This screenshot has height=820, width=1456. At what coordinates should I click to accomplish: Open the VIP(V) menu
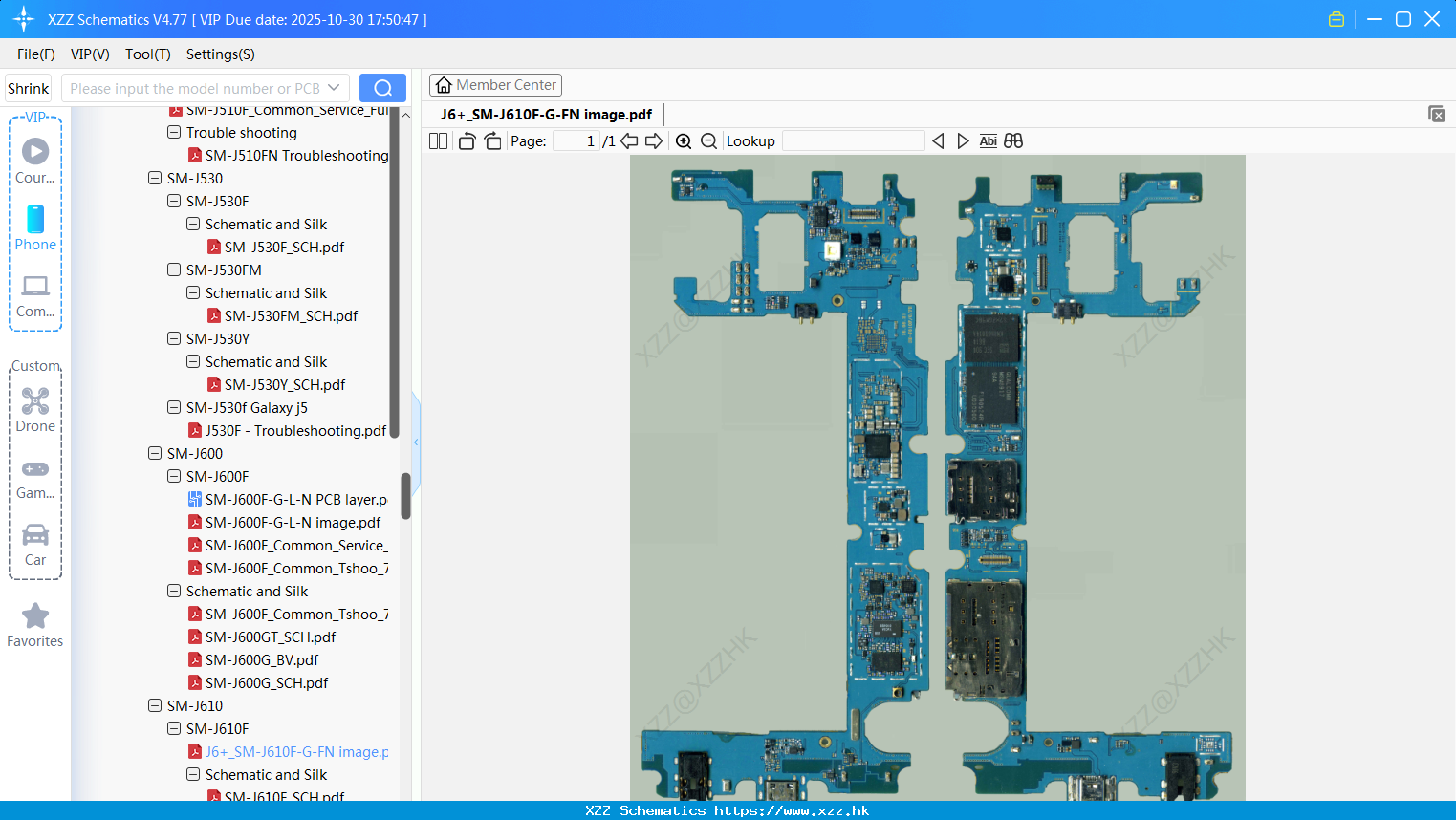(90, 54)
